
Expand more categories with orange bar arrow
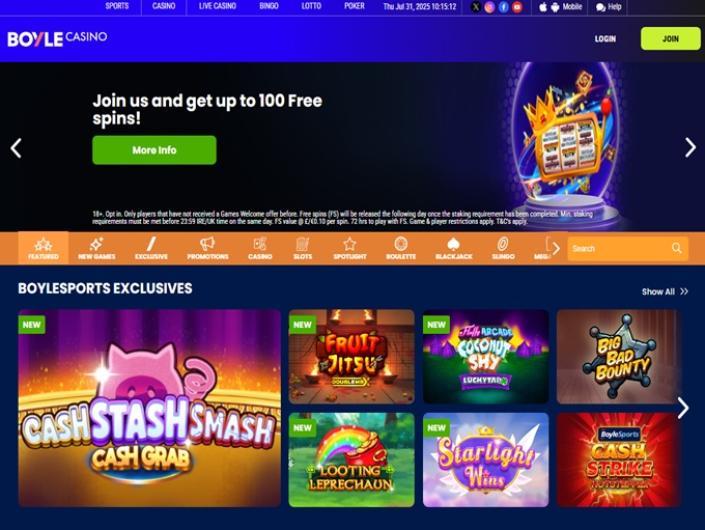point(556,248)
